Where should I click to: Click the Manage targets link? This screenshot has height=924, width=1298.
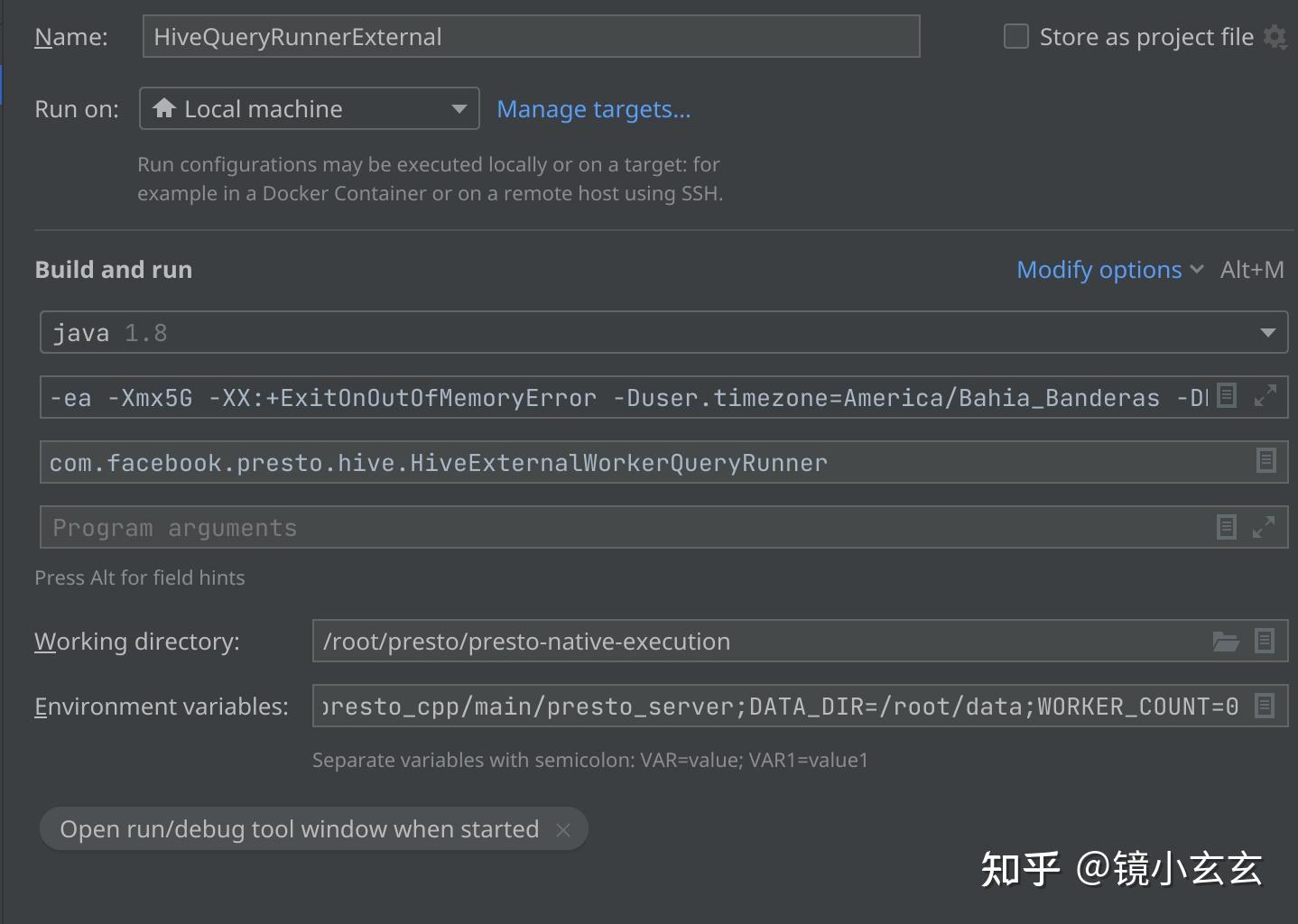point(593,109)
